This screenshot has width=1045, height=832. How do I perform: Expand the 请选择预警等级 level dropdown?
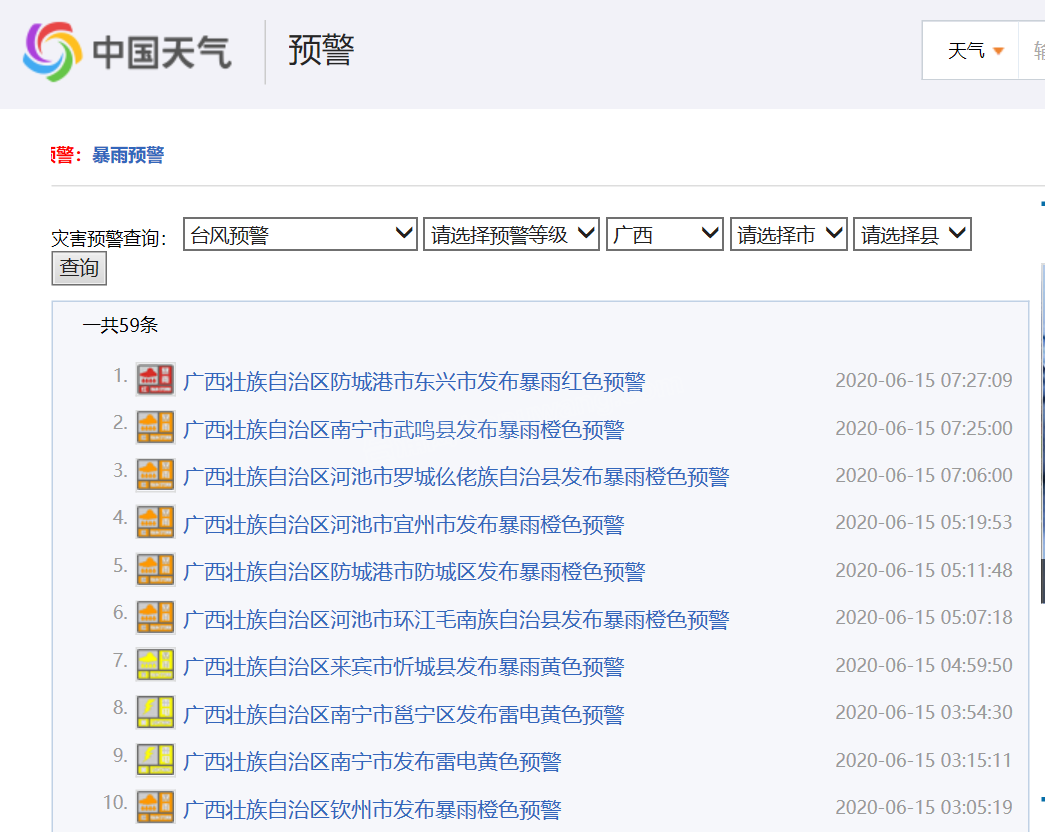click(511, 235)
